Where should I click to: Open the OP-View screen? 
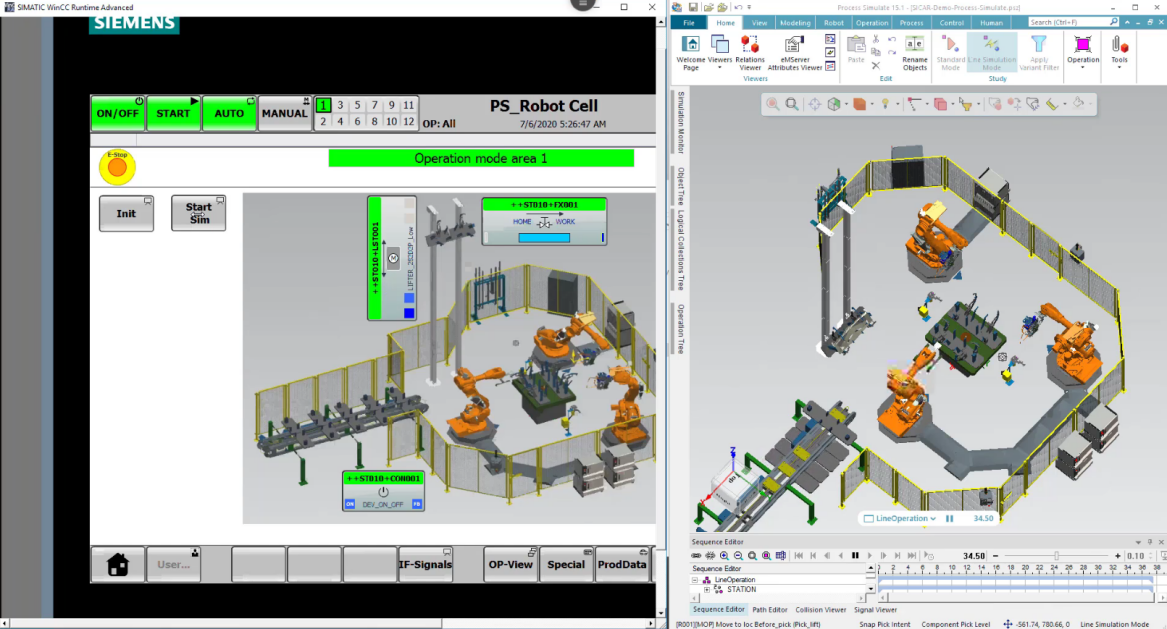click(x=511, y=564)
